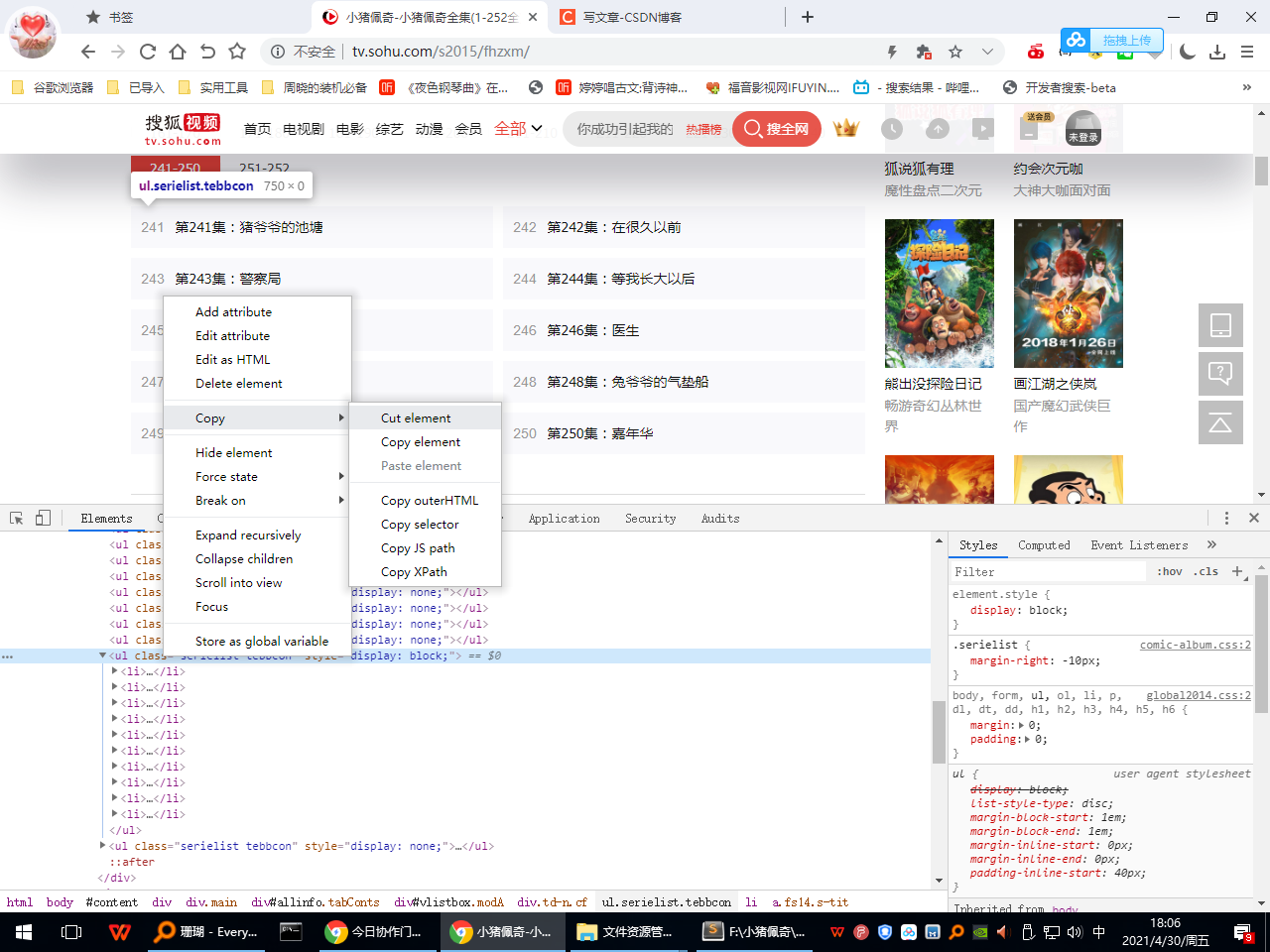
Task: Select the 251-252 episode range tab
Action: [x=264, y=169]
